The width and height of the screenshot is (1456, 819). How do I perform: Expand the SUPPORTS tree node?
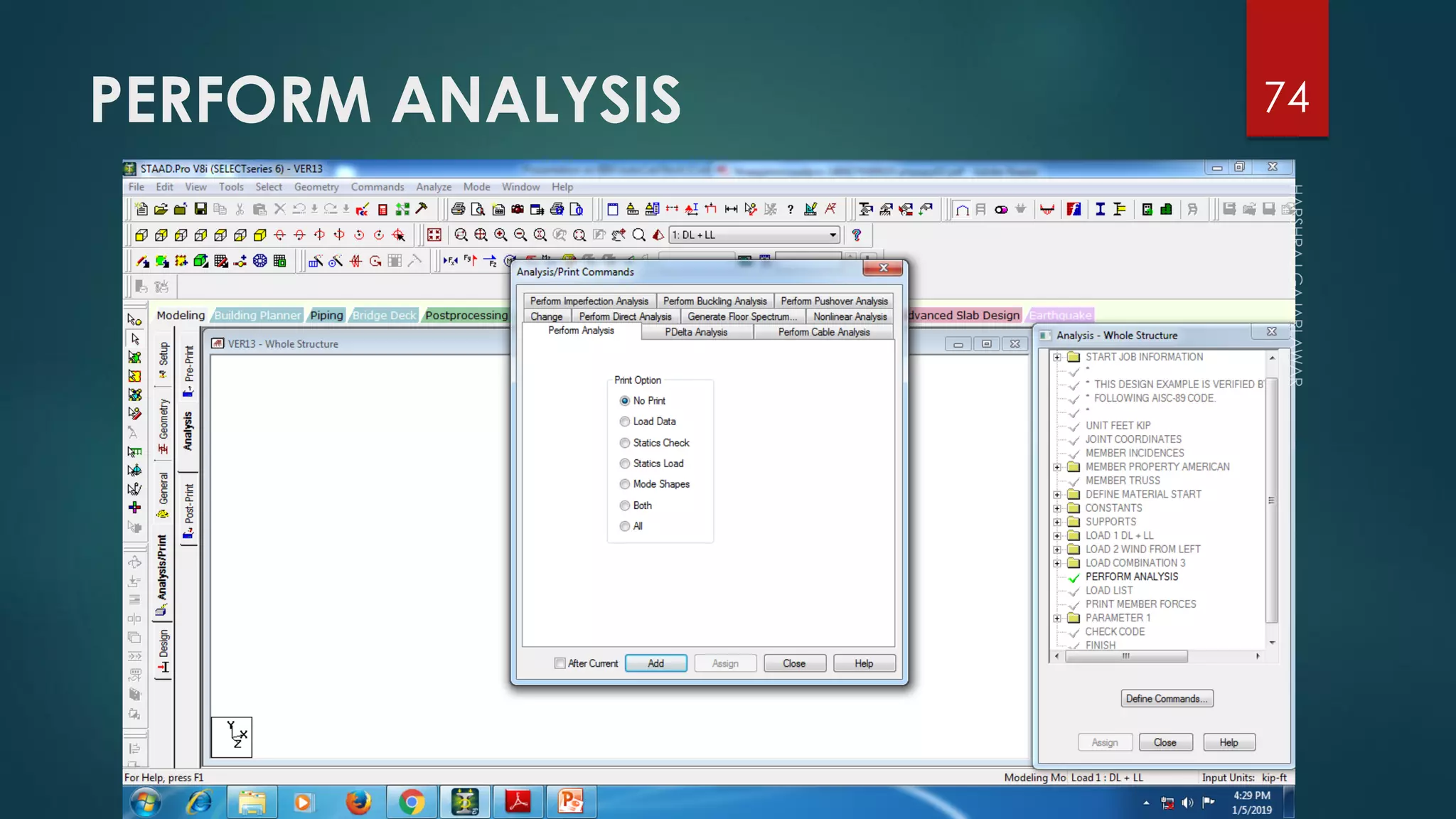pyautogui.click(x=1057, y=522)
